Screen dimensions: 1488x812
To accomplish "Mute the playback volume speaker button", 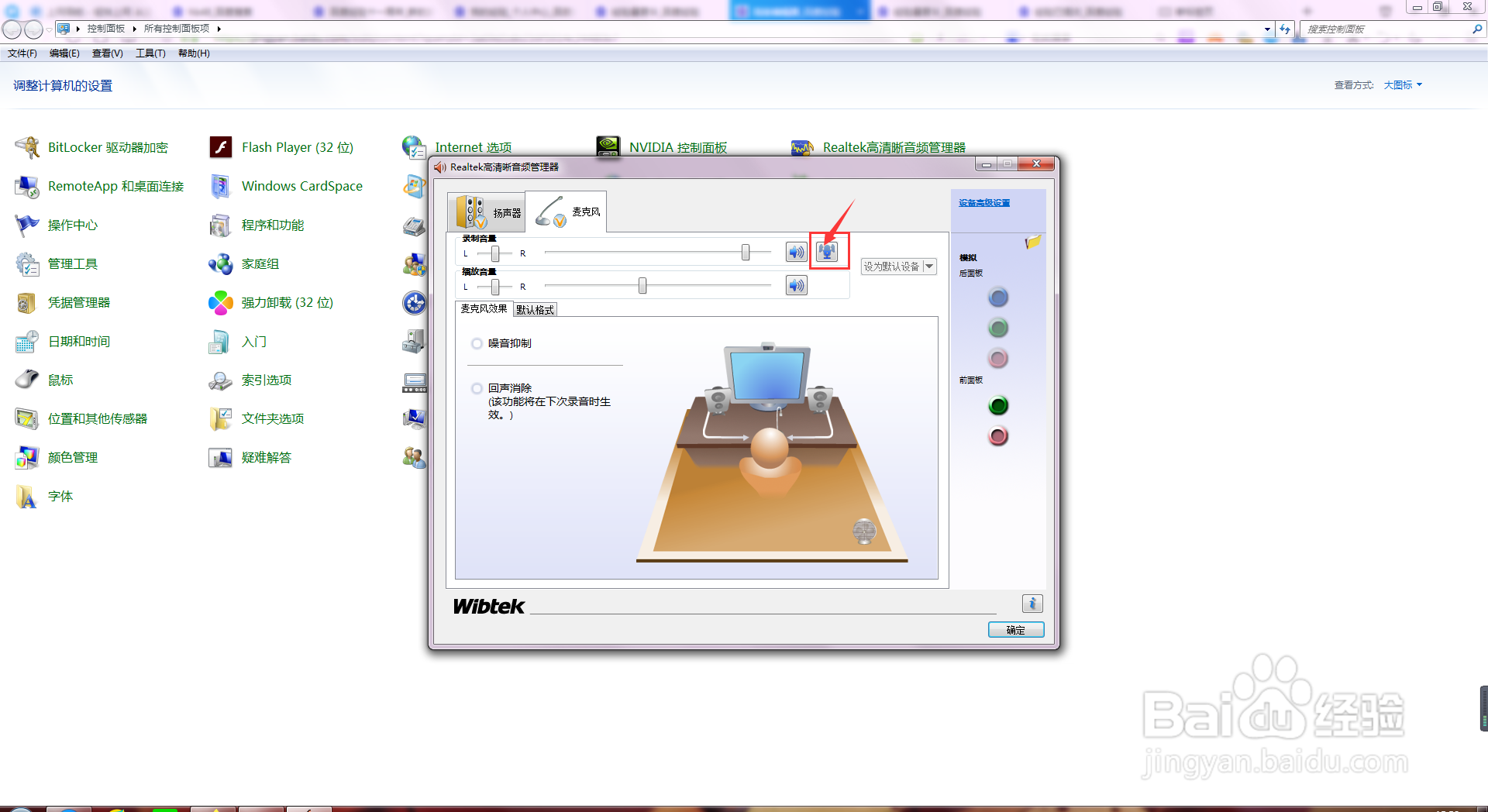I will 797,286.
